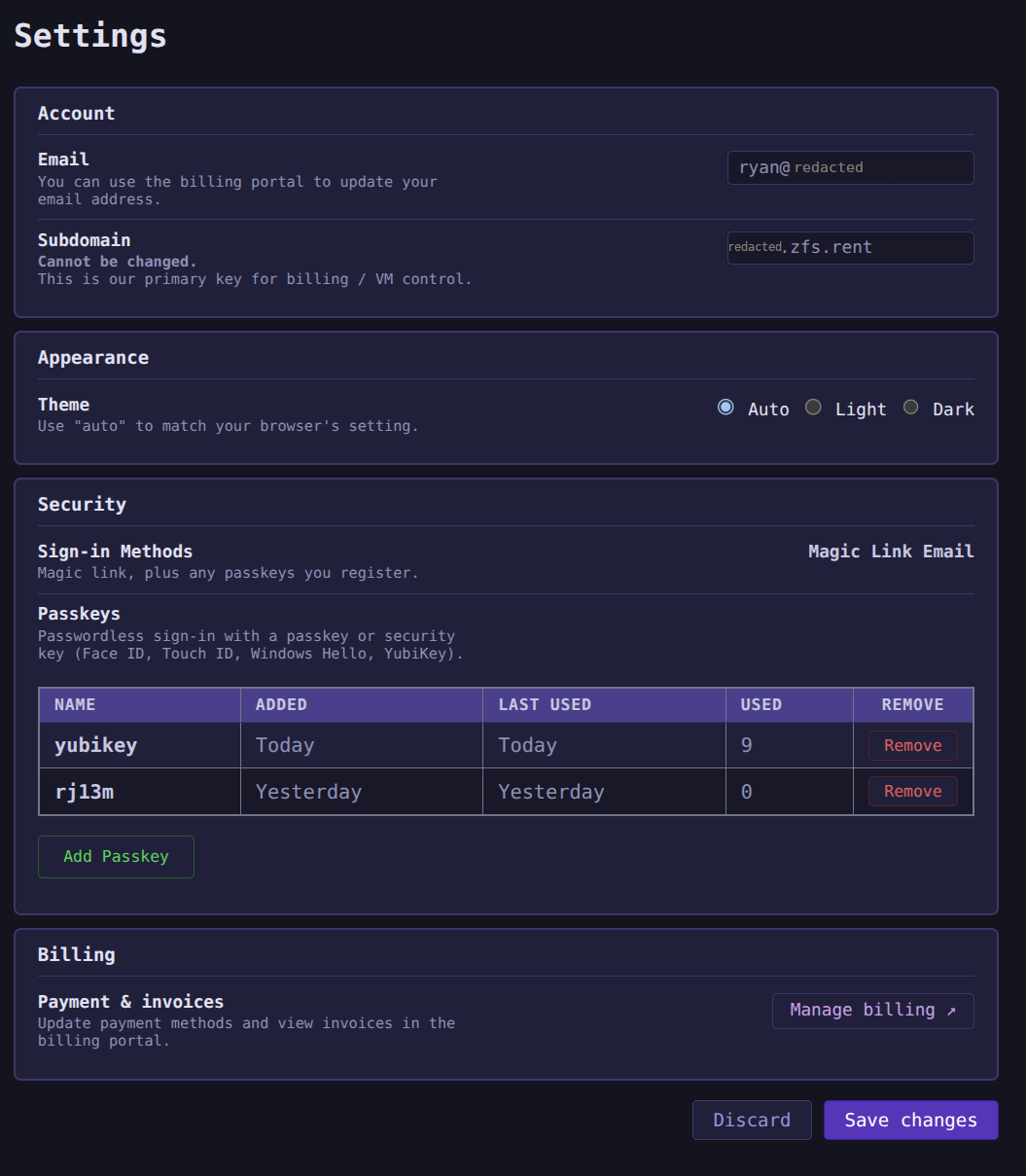Click the NAME column header
Viewport: 1026px width, 1176px height.
point(140,705)
